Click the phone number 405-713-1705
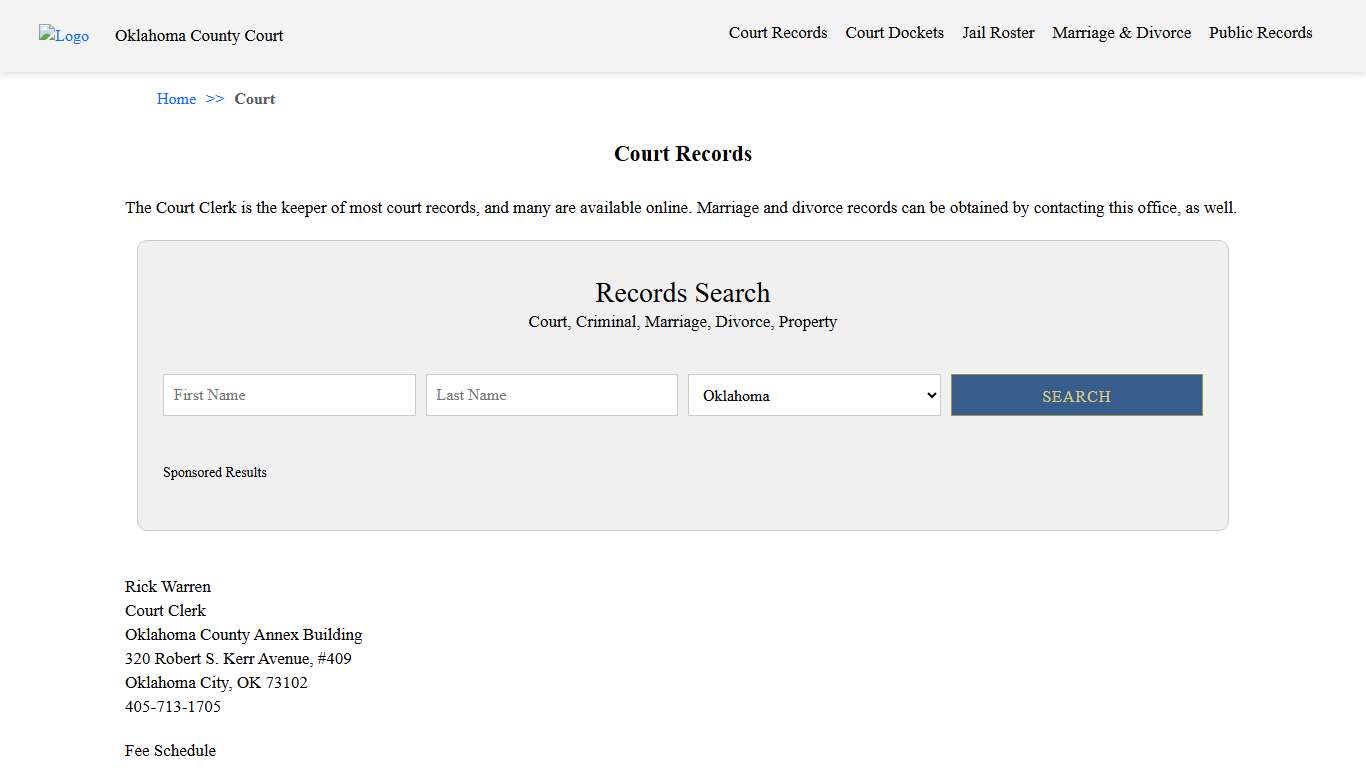Screen dimensions: 1366x768 coord(172,706)
